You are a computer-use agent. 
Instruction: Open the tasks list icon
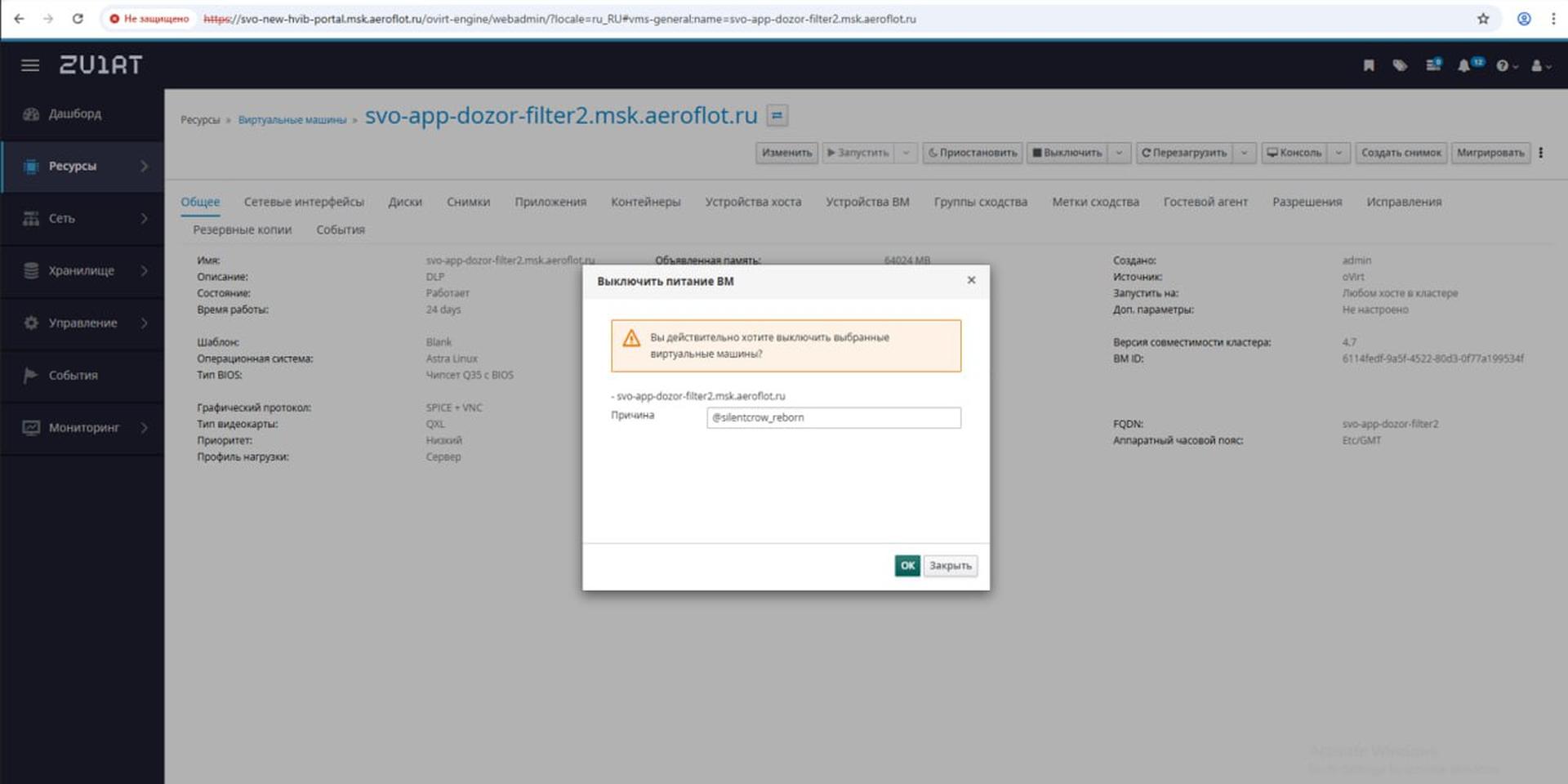[1432, 65]
